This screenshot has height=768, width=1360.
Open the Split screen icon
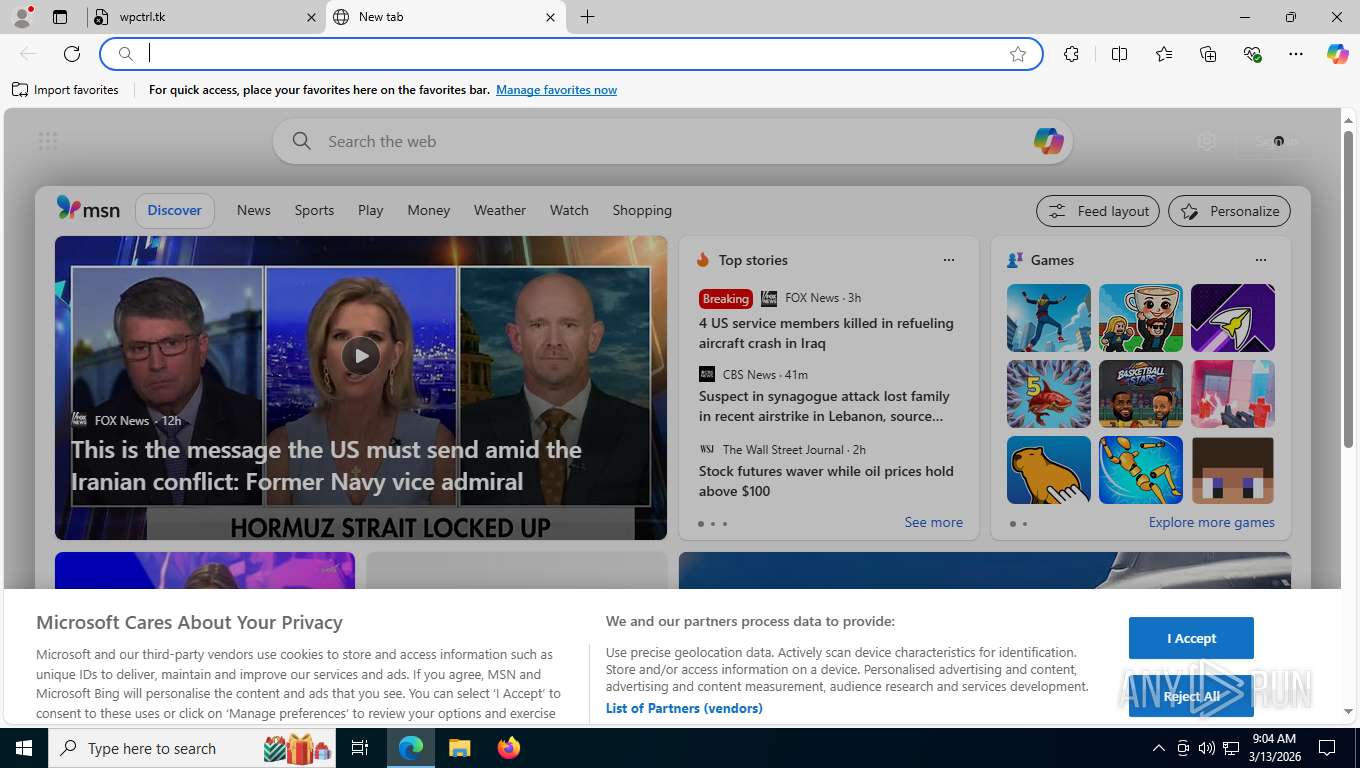tap(1120, 54)
